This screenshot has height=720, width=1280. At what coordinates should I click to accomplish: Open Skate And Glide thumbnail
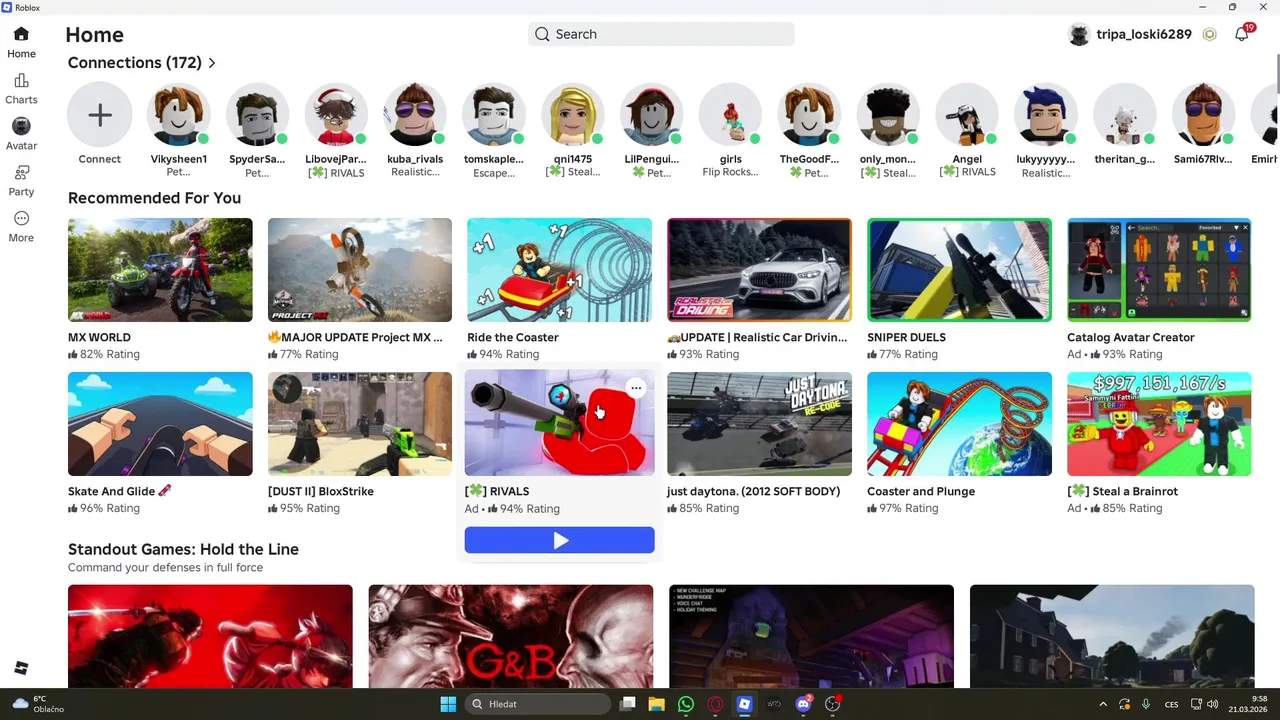tap(160, 424)
